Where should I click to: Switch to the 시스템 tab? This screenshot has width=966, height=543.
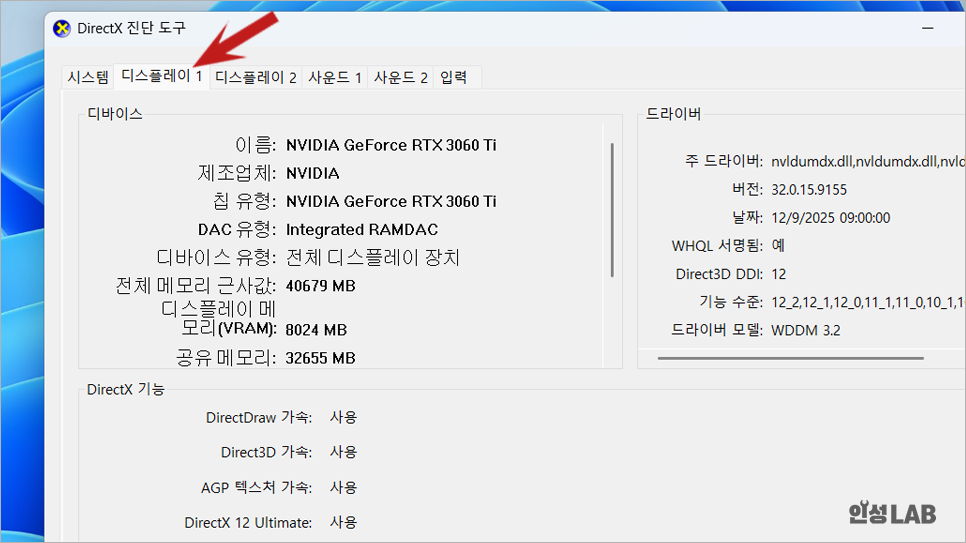pyautogui.click(x=88, y=78)
